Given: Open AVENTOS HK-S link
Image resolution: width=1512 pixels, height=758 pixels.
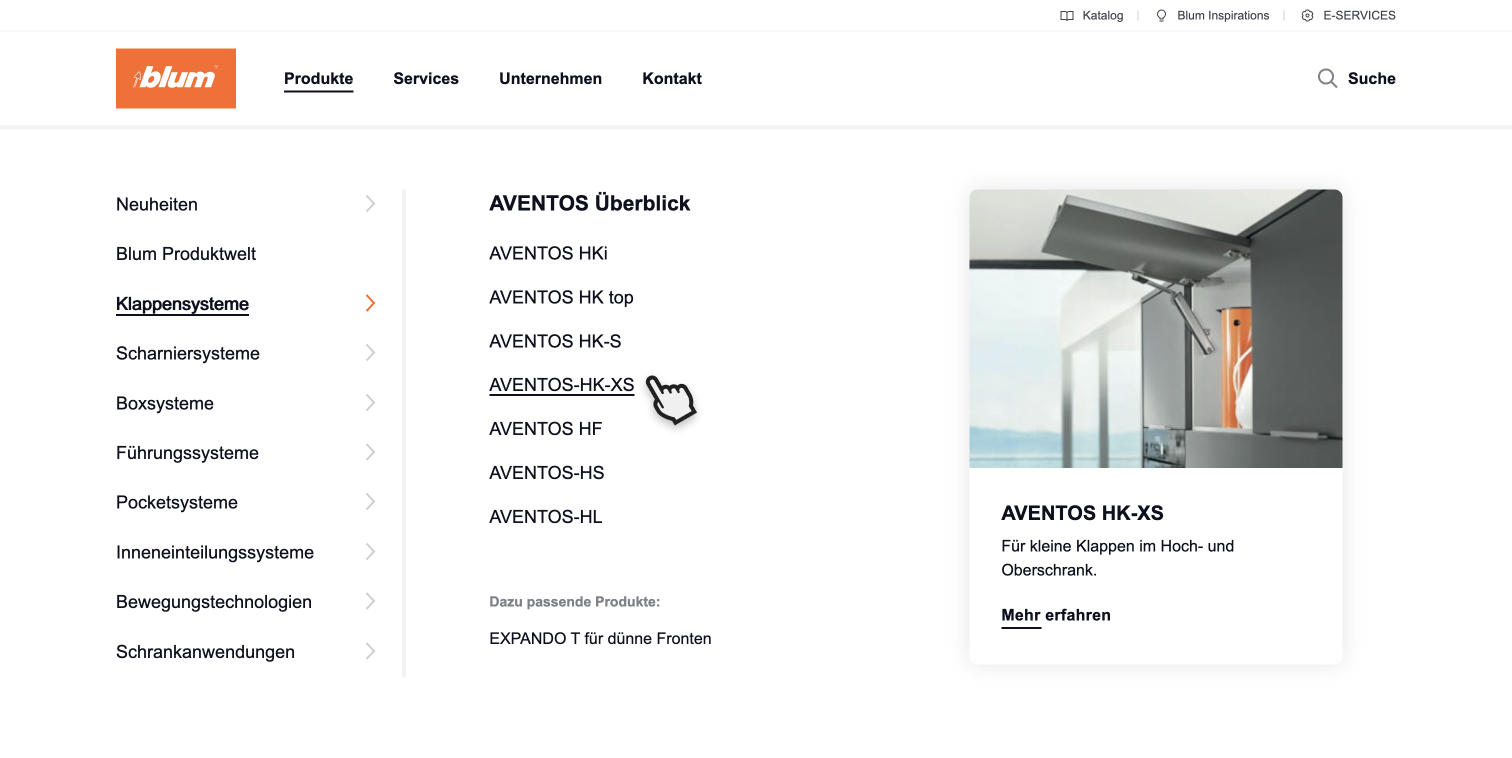Looking at the screenshot, I should (555, 341).
